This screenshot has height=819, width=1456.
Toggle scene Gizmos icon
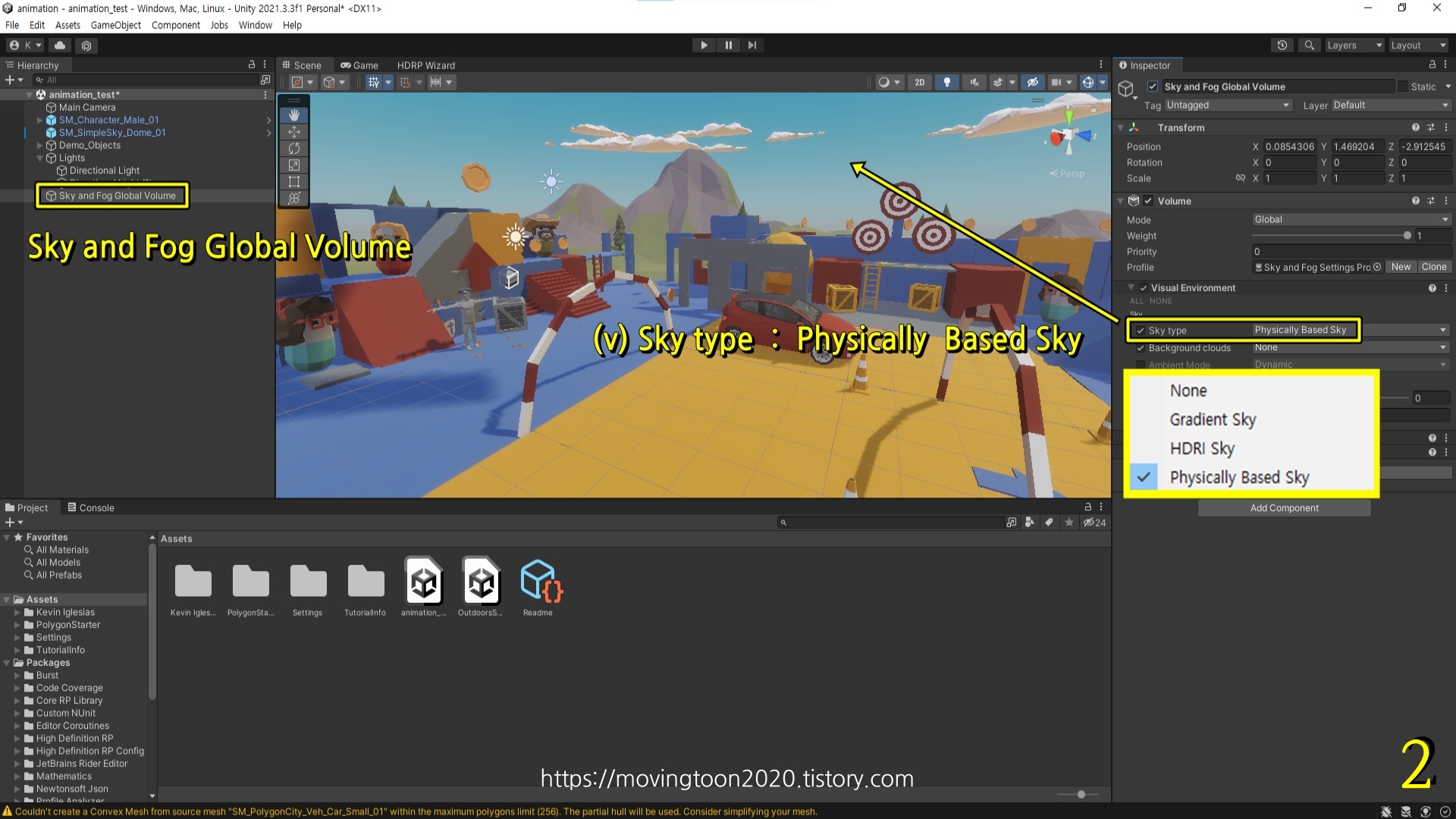tap(1088, 83)
